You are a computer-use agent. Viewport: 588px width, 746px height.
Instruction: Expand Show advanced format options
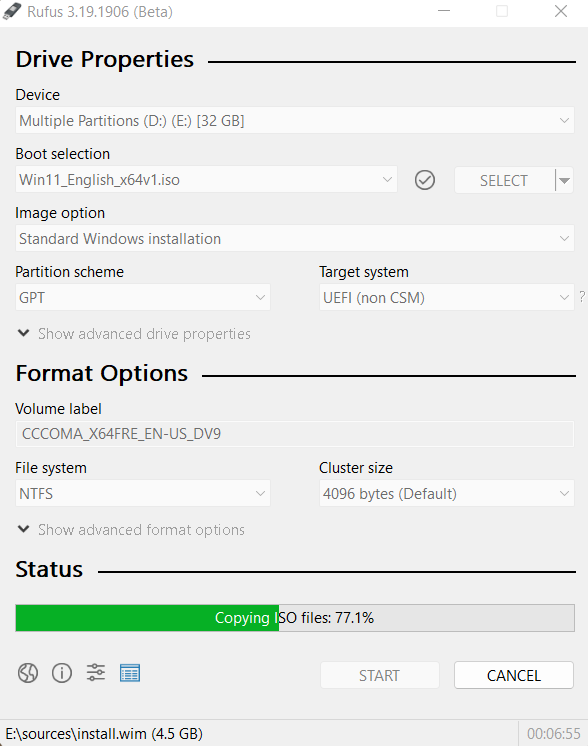click(x=131, y=530)
